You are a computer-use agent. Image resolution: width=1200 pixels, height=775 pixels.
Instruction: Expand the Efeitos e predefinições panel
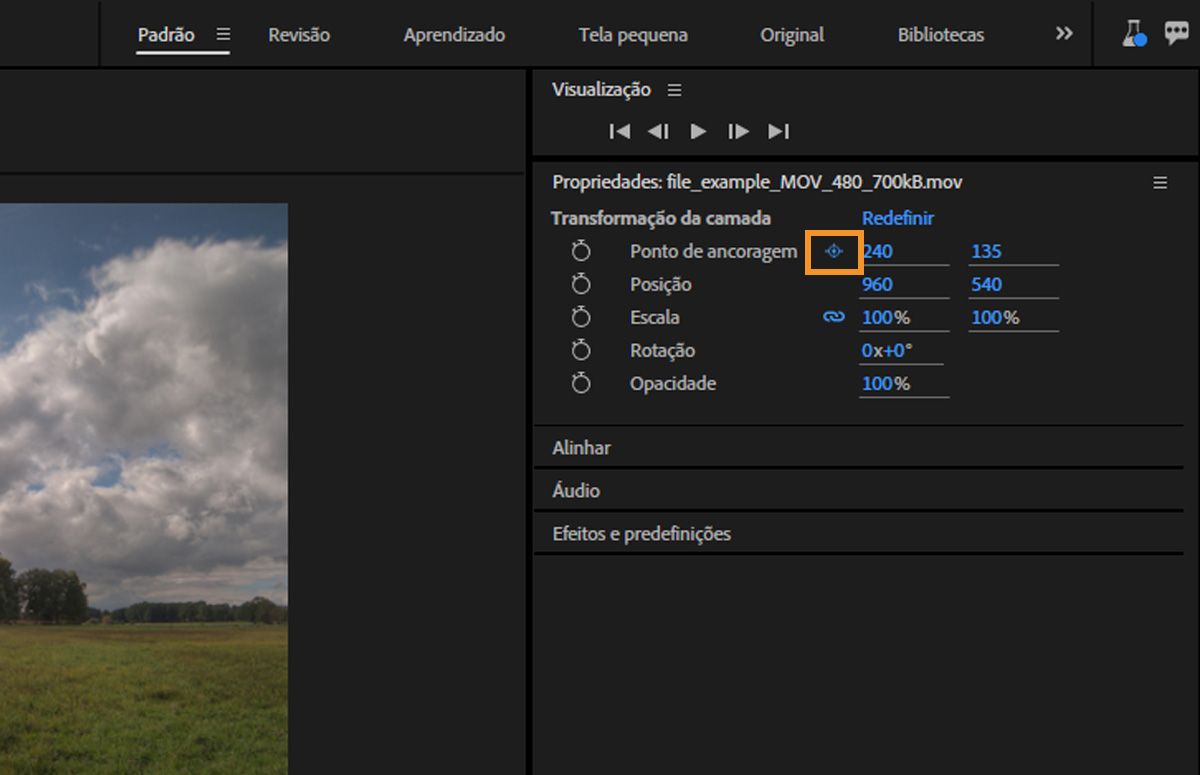point(858,534)
